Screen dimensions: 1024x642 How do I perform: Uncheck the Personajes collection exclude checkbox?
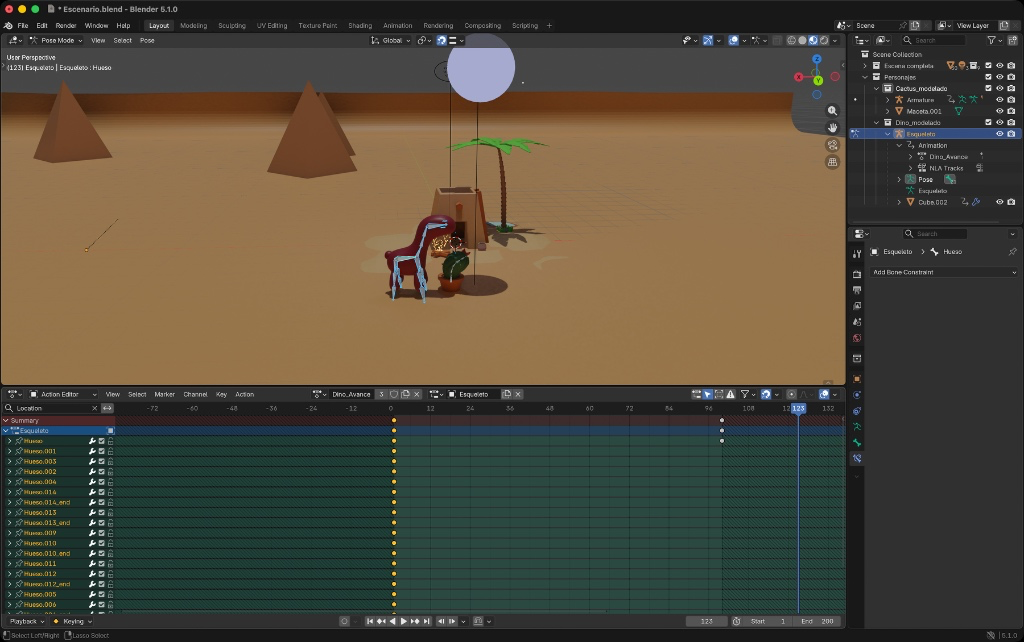point(988,77)
